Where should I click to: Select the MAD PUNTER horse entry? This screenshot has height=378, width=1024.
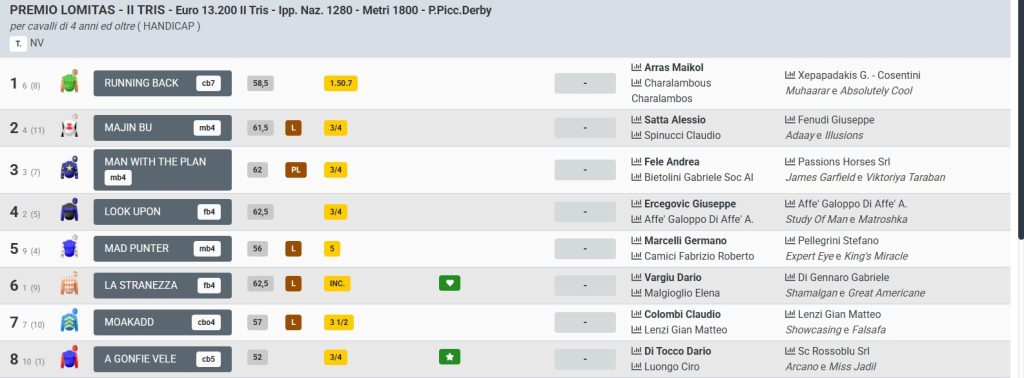click(163, 248)
